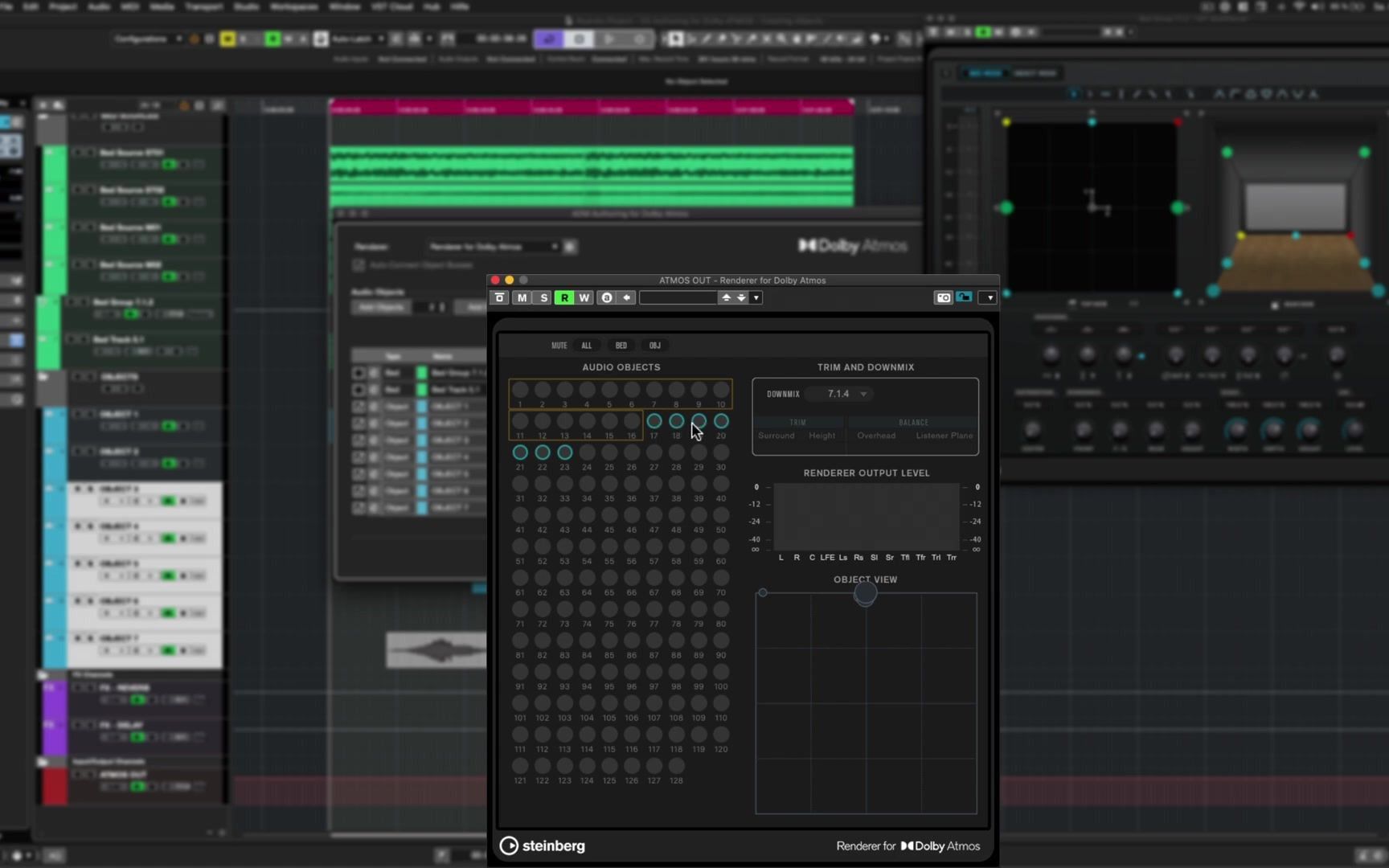
Task: Collapse the FX Channels folder
Action: [43, 675]
